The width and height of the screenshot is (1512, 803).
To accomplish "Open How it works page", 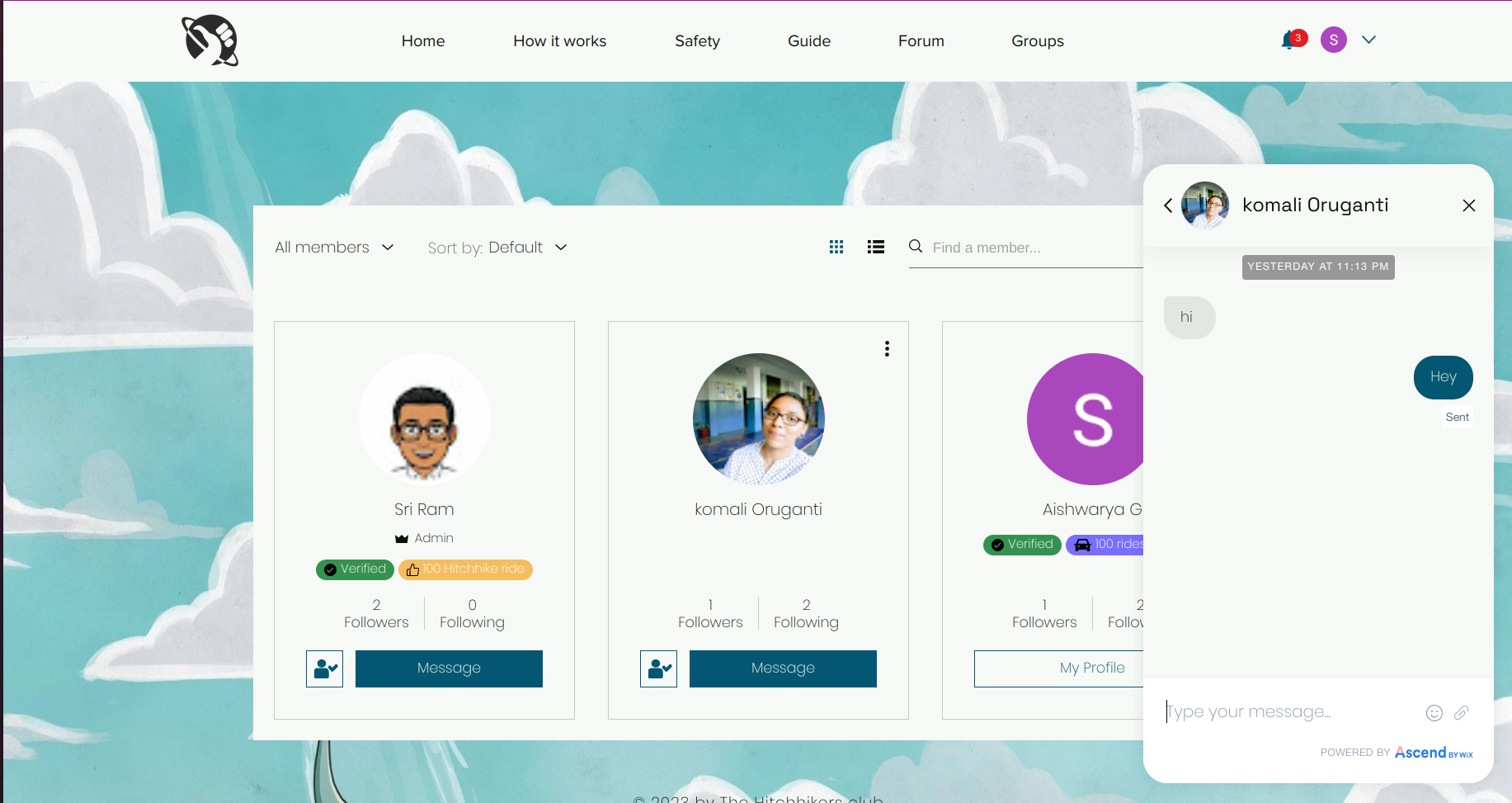I will [x=559, y=41].
